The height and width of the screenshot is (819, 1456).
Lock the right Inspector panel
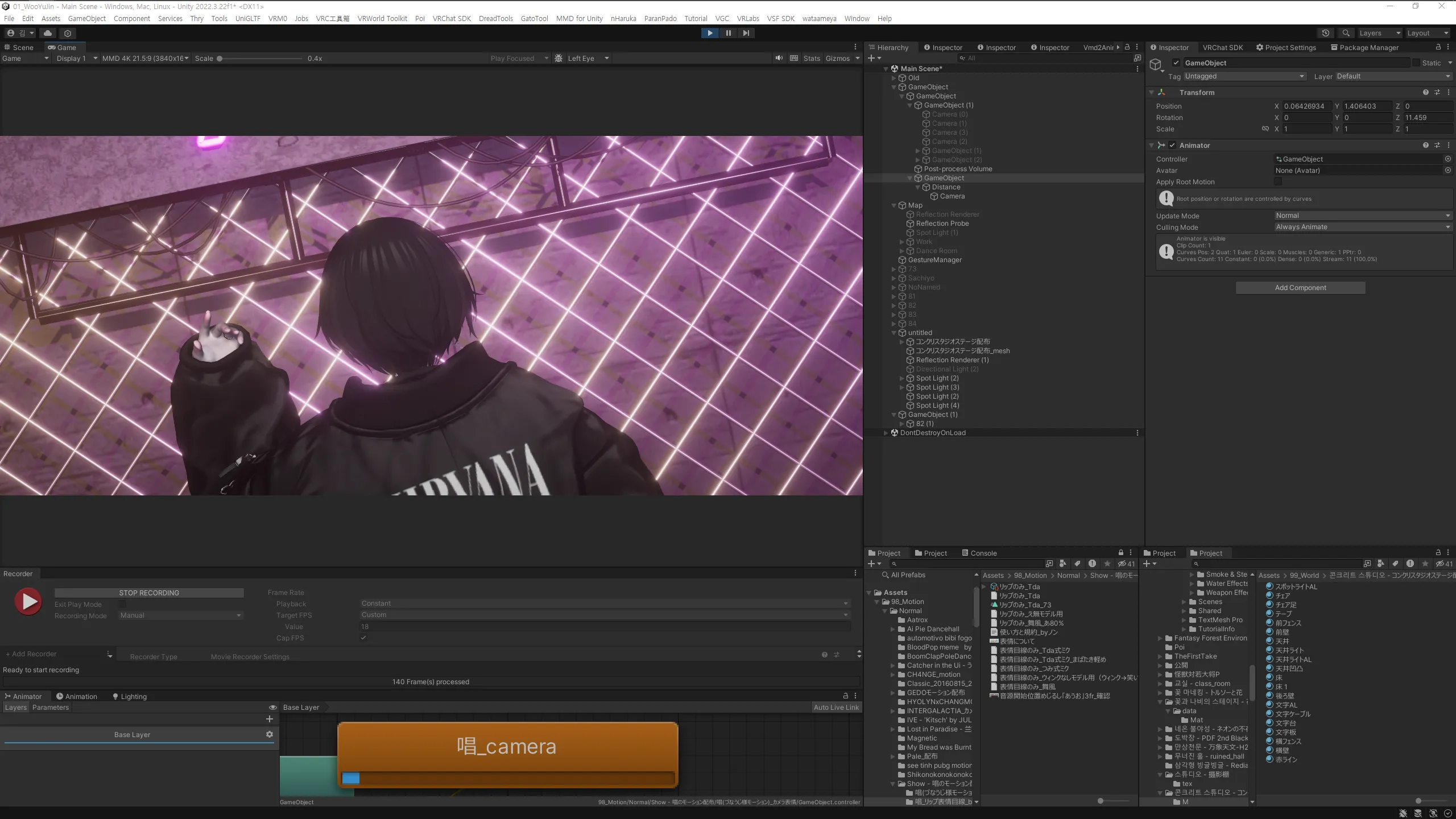click(x=1438, y=47)
